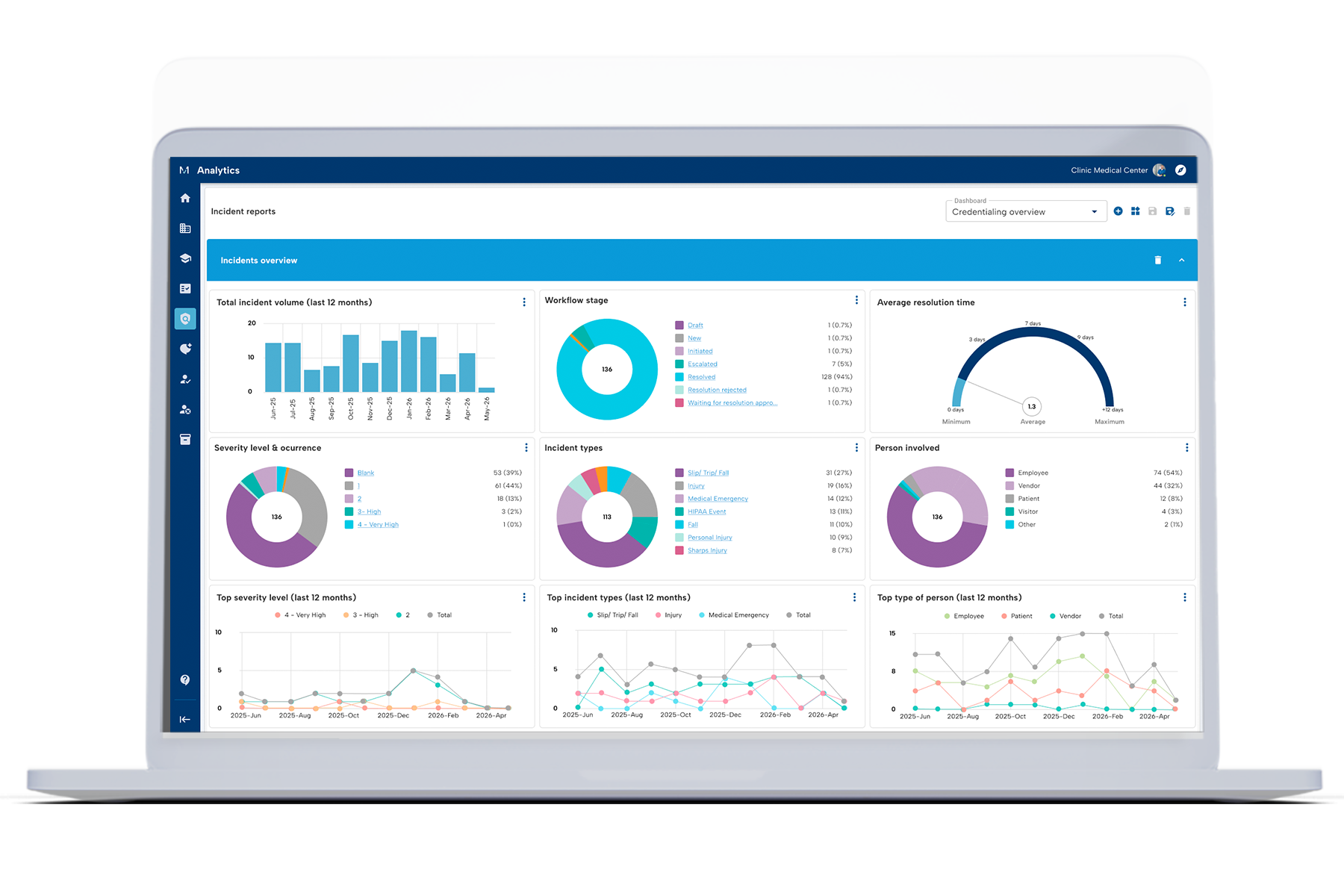The width and height of the screenshot is (1344, 896).
Task: Collapse the sidebar with arrow icon
Action: [185, 719]
